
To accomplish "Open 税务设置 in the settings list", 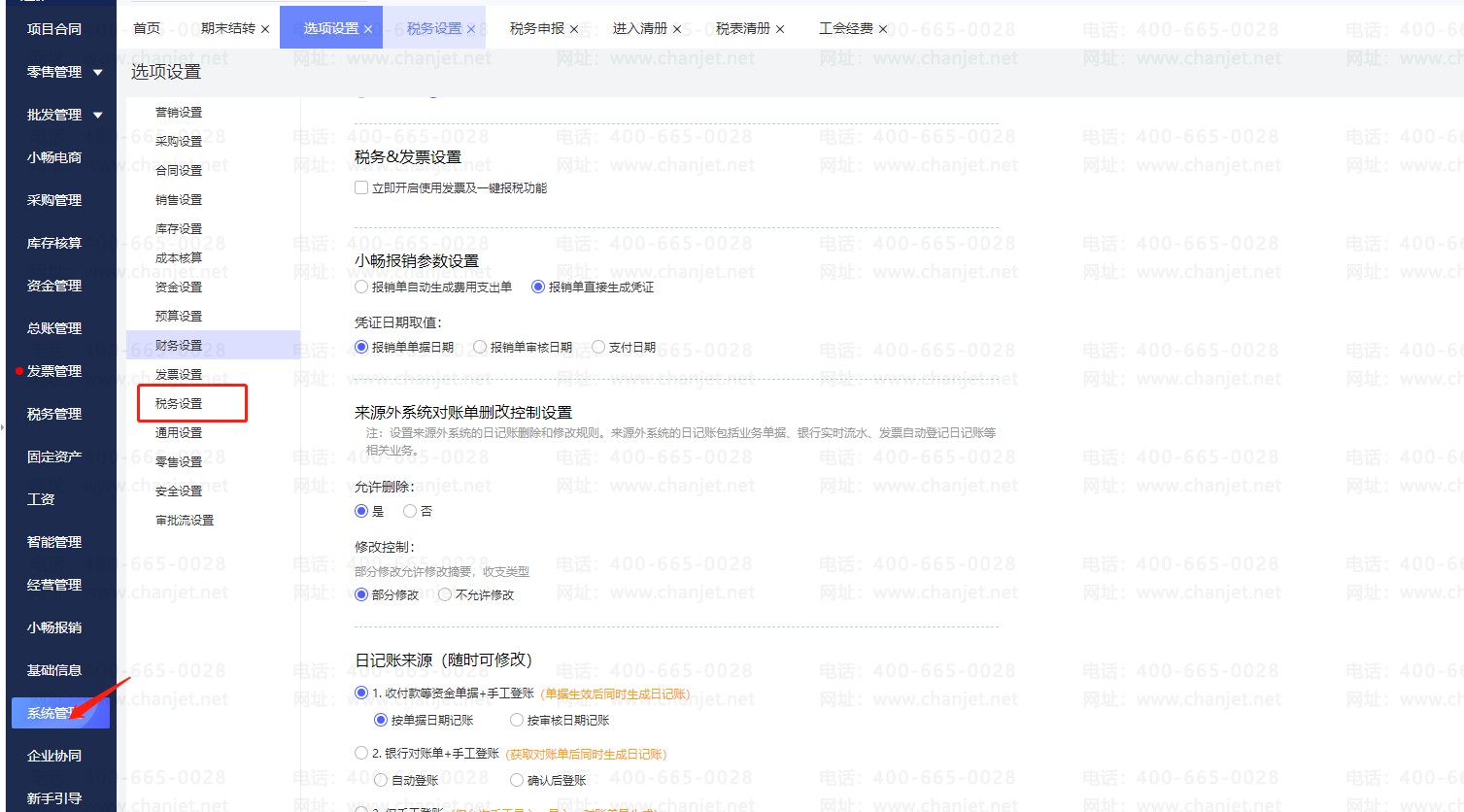I will pyautogui.click(x=179, y=403).
